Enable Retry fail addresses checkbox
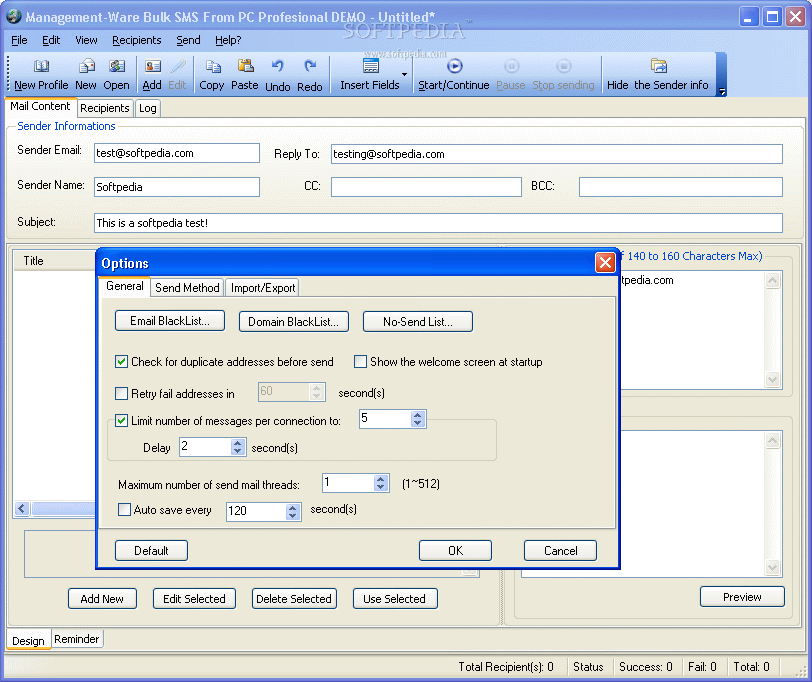Viewport: 812px width, 682px height. click(x=121, y=394)
